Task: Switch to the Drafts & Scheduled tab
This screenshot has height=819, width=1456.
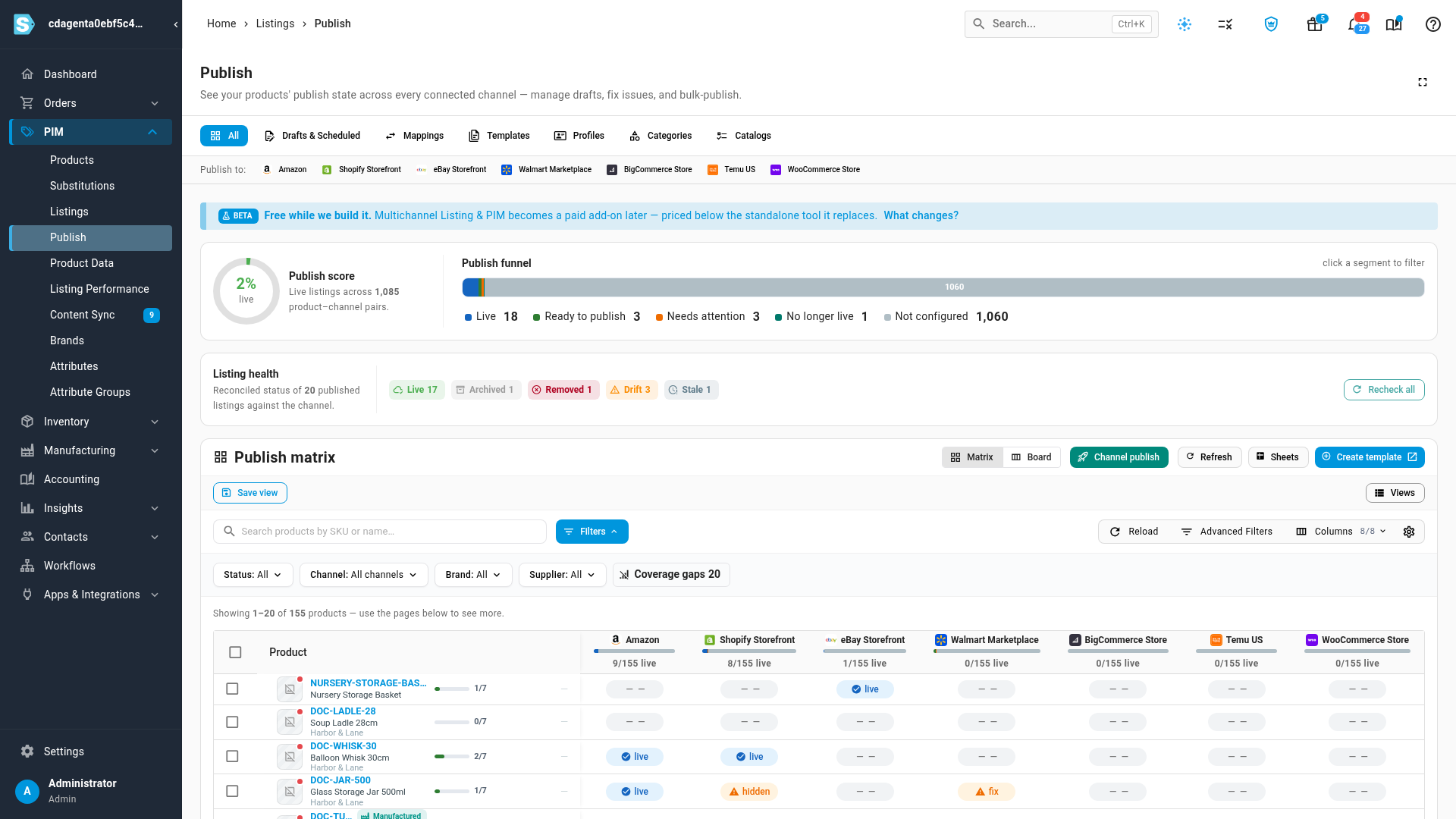Action: [312, 136]
